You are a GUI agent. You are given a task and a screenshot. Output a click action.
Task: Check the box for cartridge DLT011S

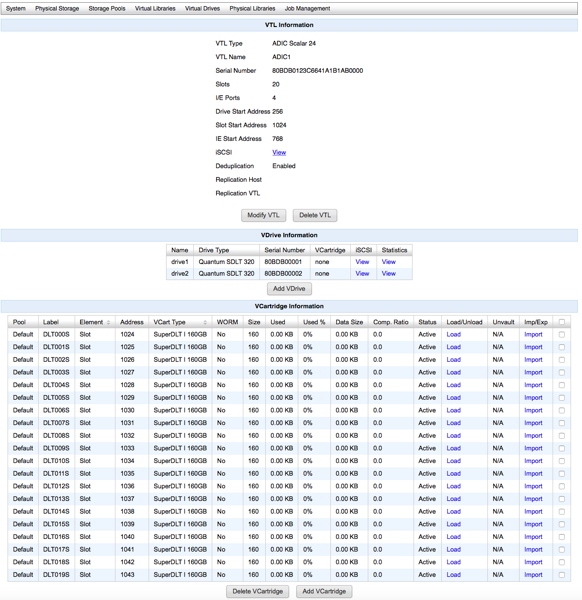click(562, 474)
